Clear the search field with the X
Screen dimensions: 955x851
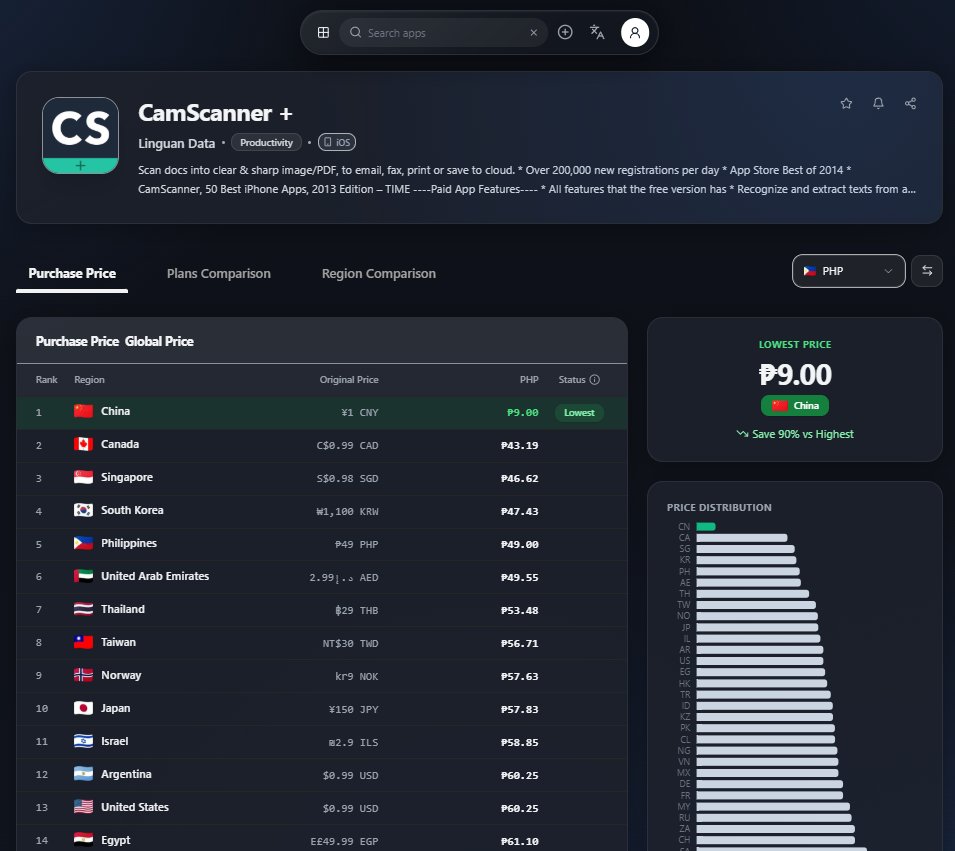coord(534,32)
